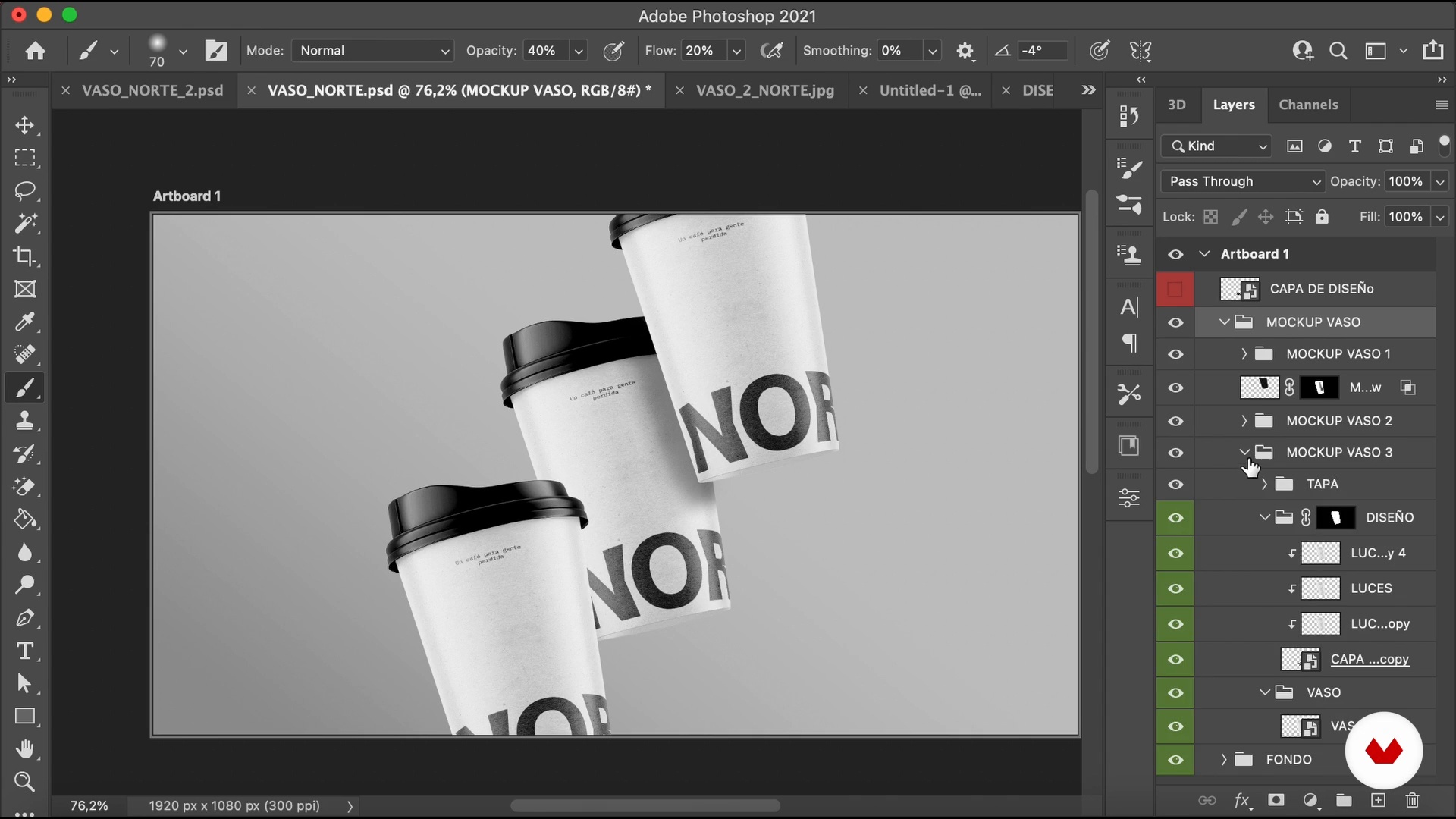The image size is (1456, 819).
Task: Select the LUCES layer
Action: (1371, 588)
